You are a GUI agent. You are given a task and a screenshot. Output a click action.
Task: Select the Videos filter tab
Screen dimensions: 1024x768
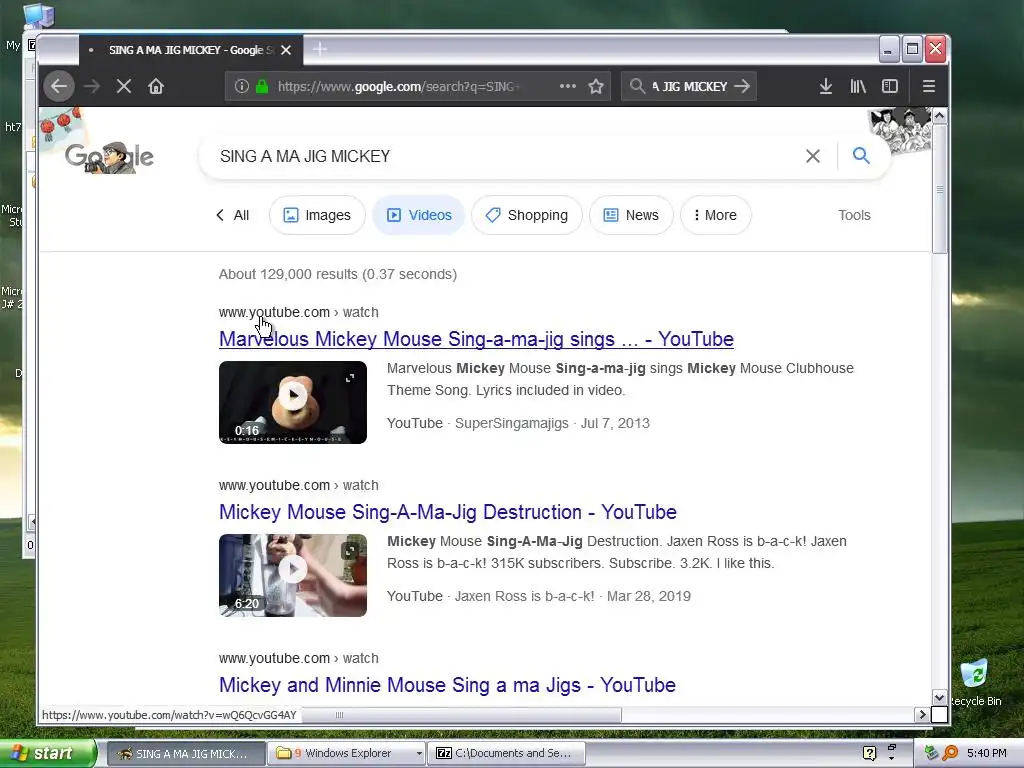point(419,216)
